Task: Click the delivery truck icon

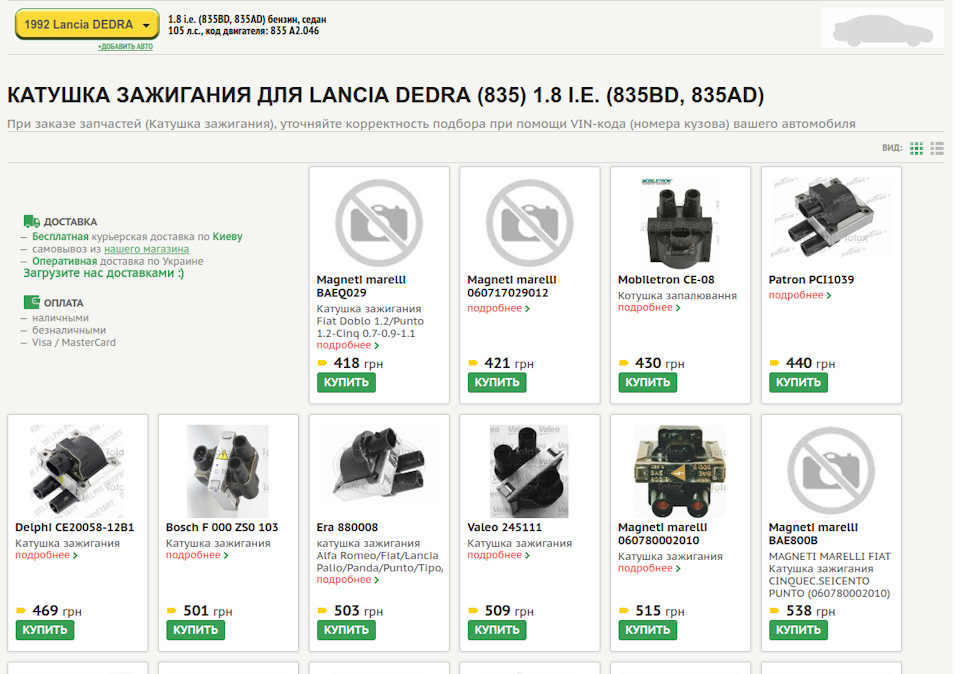Action: pos(31,221)
